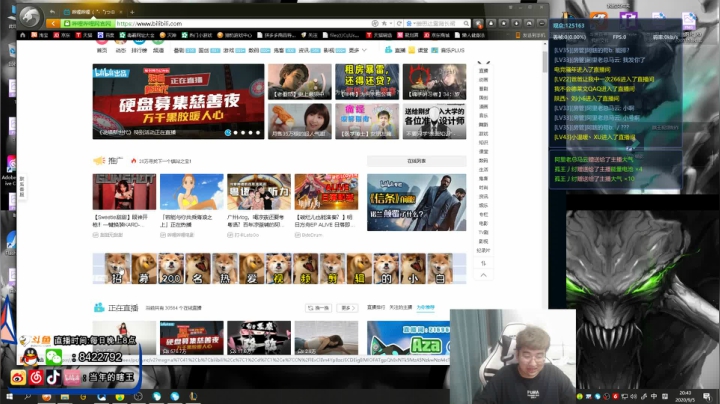Close the bilibili browser tab

click(121, 12)
